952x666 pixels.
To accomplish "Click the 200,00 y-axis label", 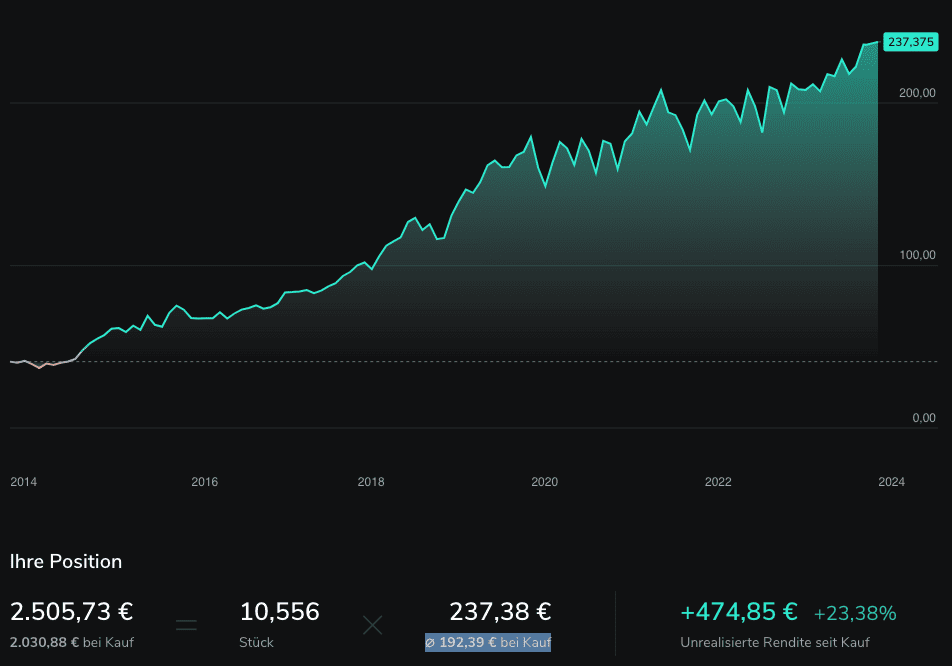I will click(917, 93).
